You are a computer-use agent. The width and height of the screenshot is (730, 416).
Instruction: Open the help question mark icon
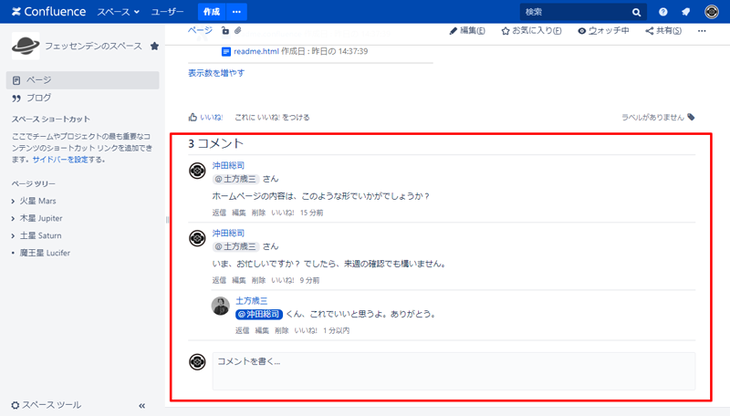663,12
